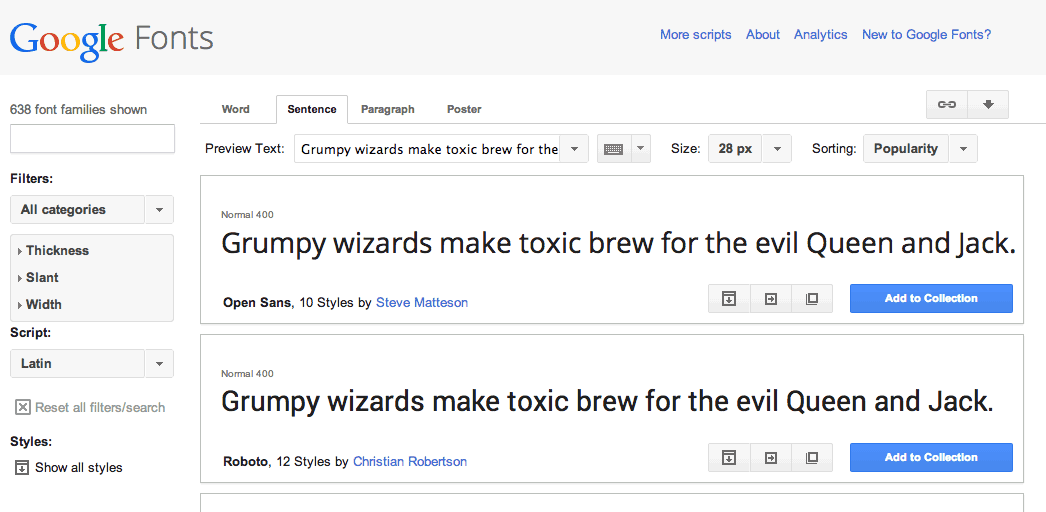The height and width of the screenshot is (512, 1046).
Task: Expand the Slant filter
Action: coord(39,277)
